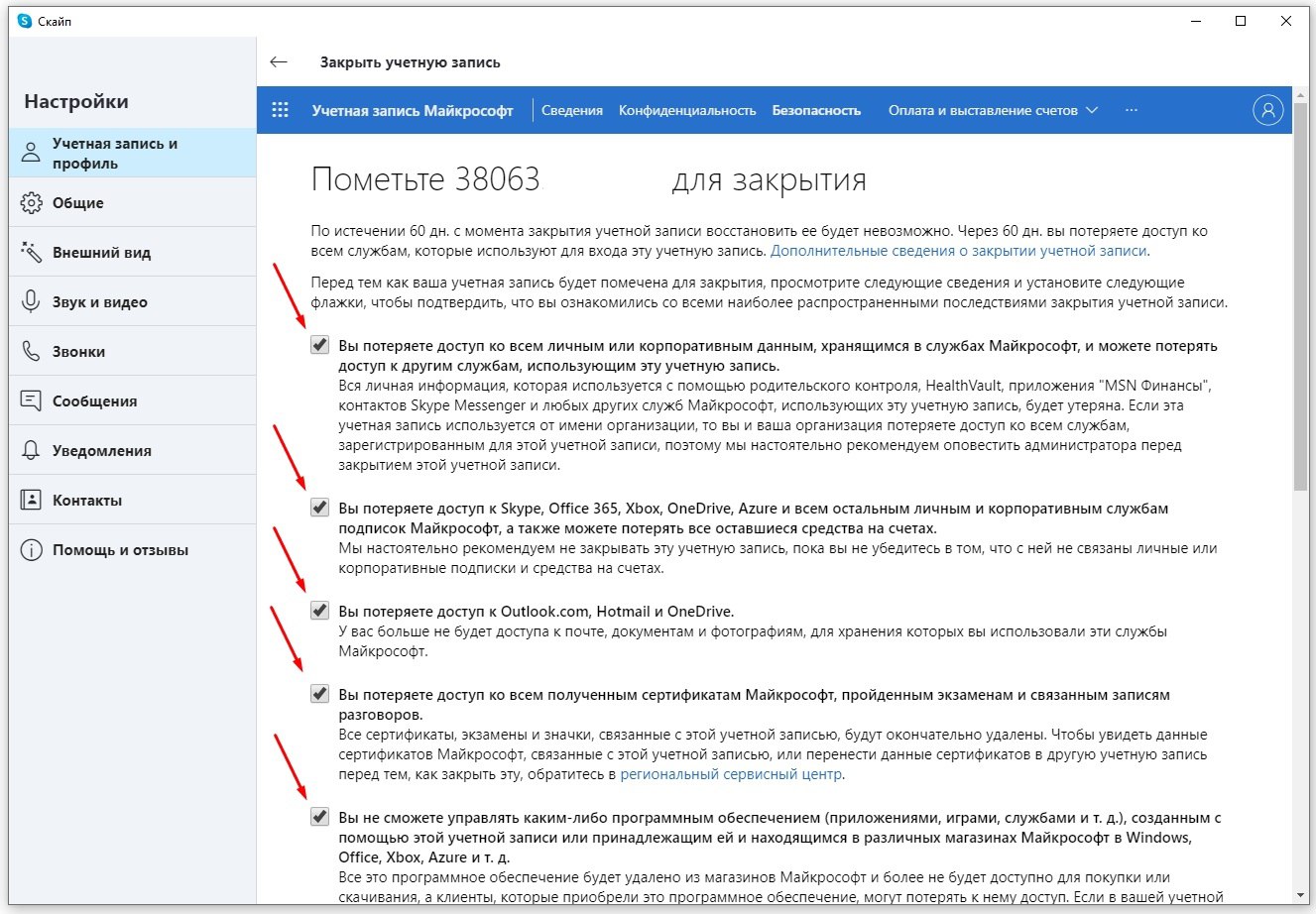This screenshot has width=1316, height=914.
Task: Uncheck the software management checkbox
Action: pos(319,817)
